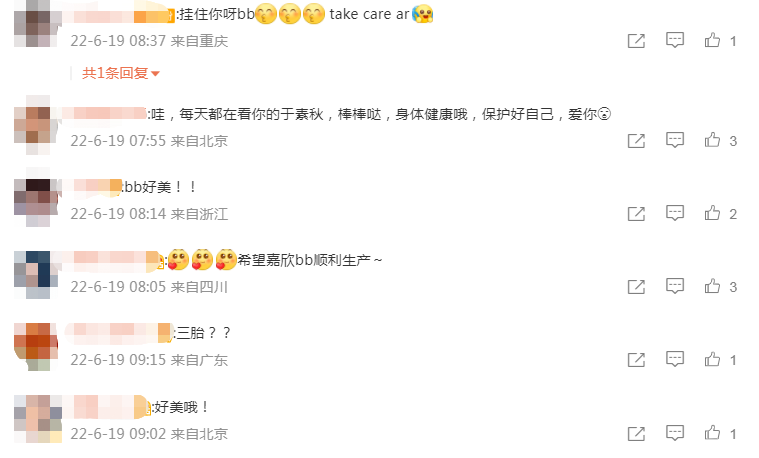The width and height of the screenshot is (759, 458).
Task: Like the '三胎？？' comment from 广东
Action: coord(713,360)
